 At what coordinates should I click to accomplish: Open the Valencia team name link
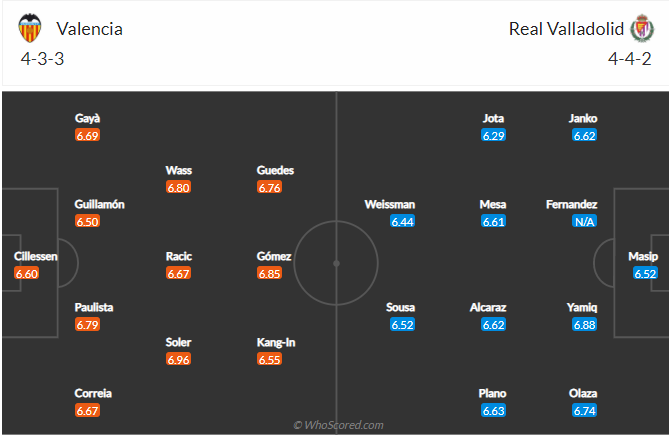point(90,29)
